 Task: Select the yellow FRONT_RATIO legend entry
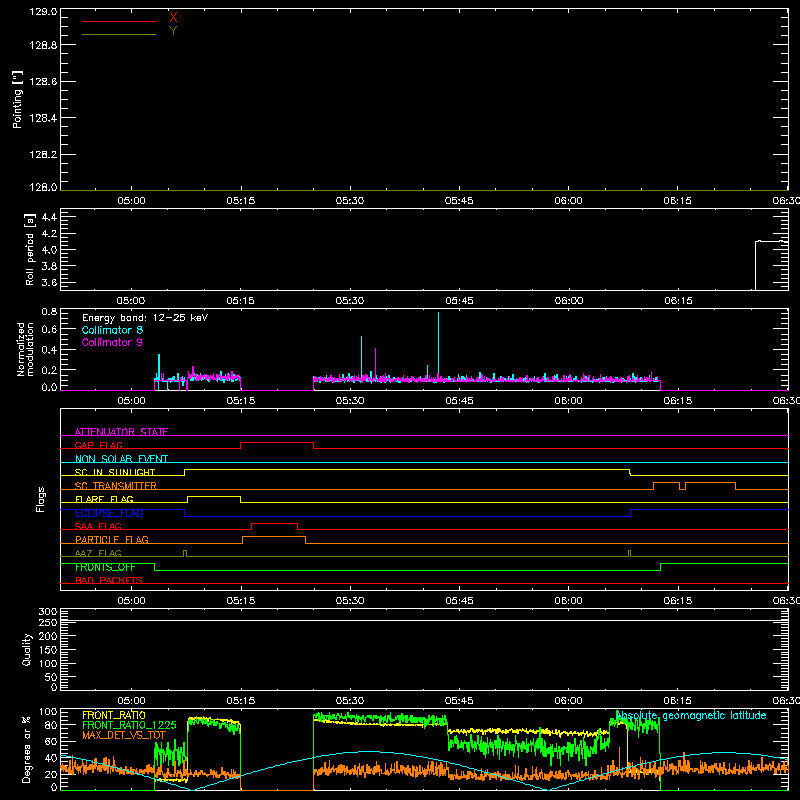point(114,715)
